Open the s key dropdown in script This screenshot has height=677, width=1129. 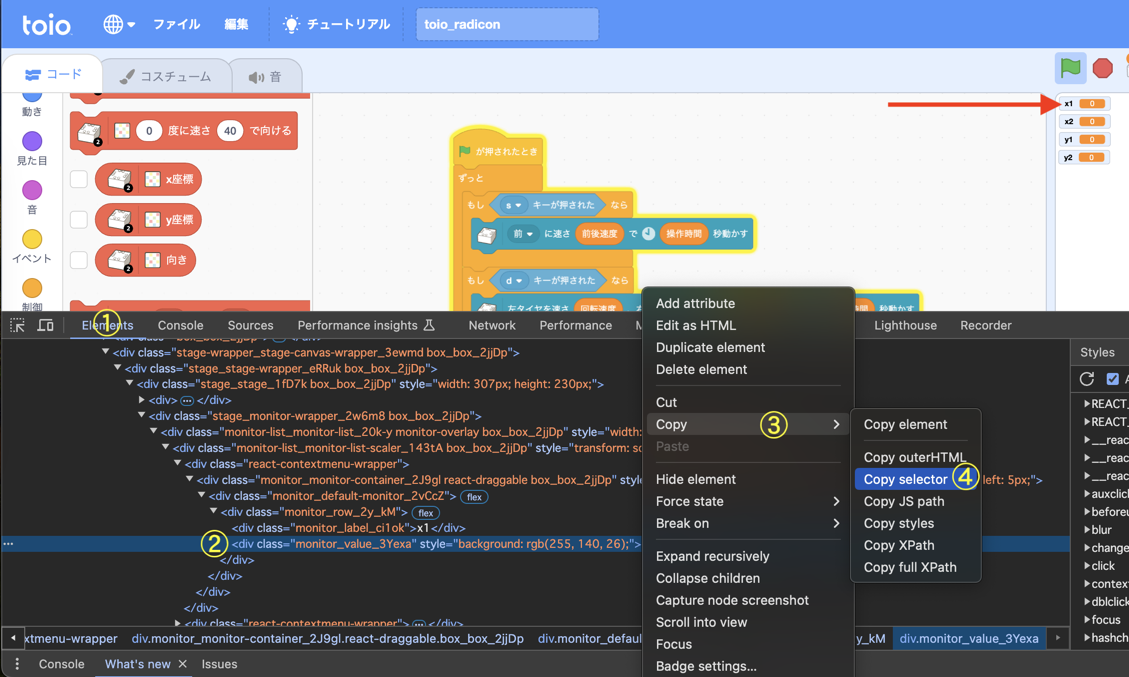click(512, 205)
